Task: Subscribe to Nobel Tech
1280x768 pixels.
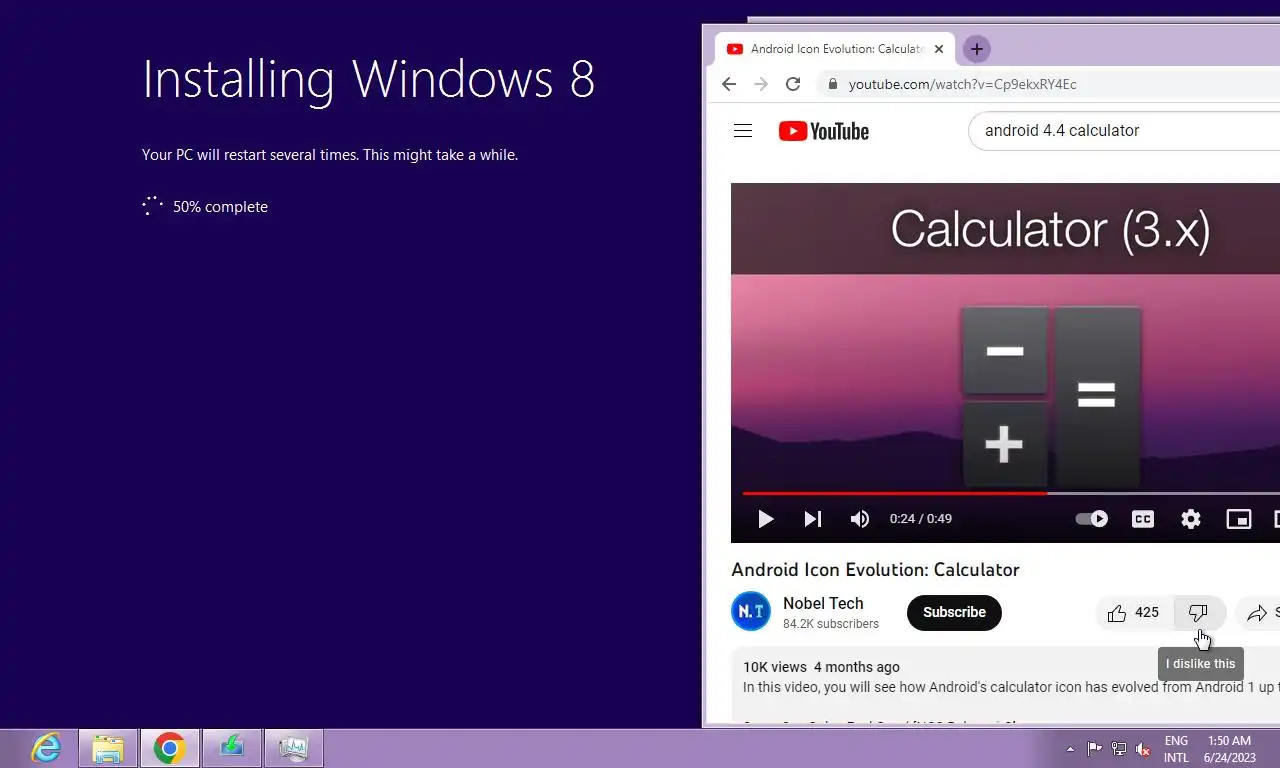Action: coord(954,612)
